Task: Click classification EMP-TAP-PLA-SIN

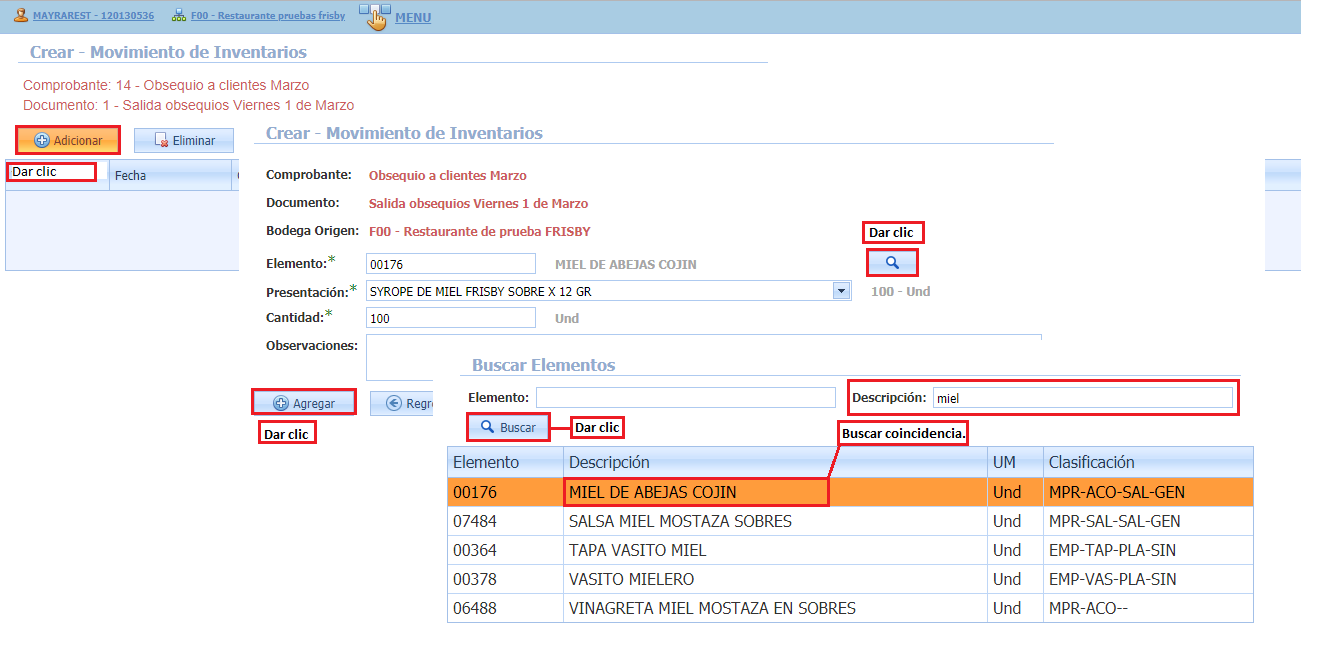Action: tap(1113, 551)
